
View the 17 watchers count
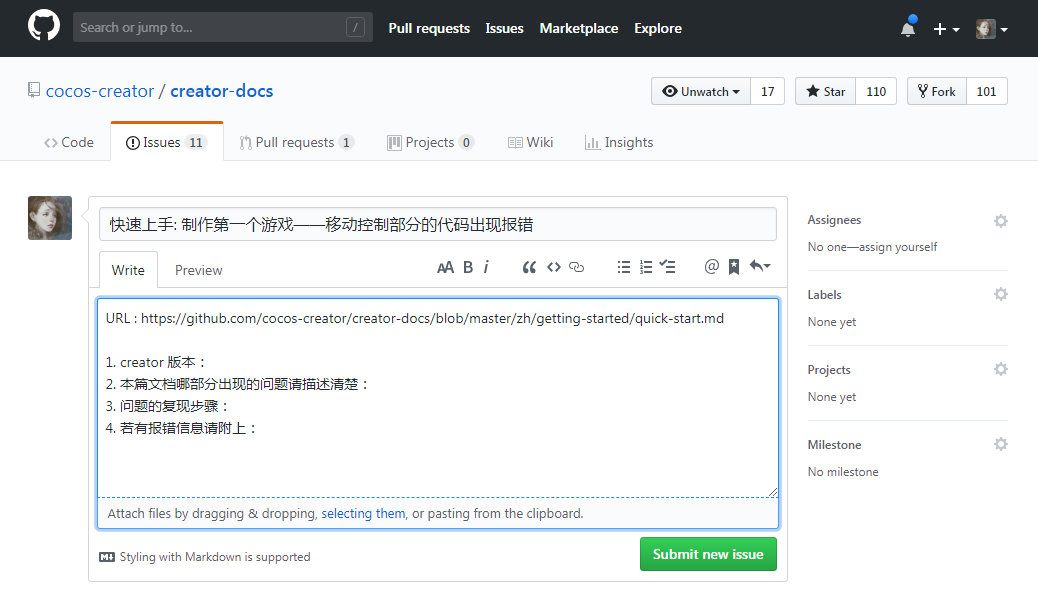coord(767,91)
